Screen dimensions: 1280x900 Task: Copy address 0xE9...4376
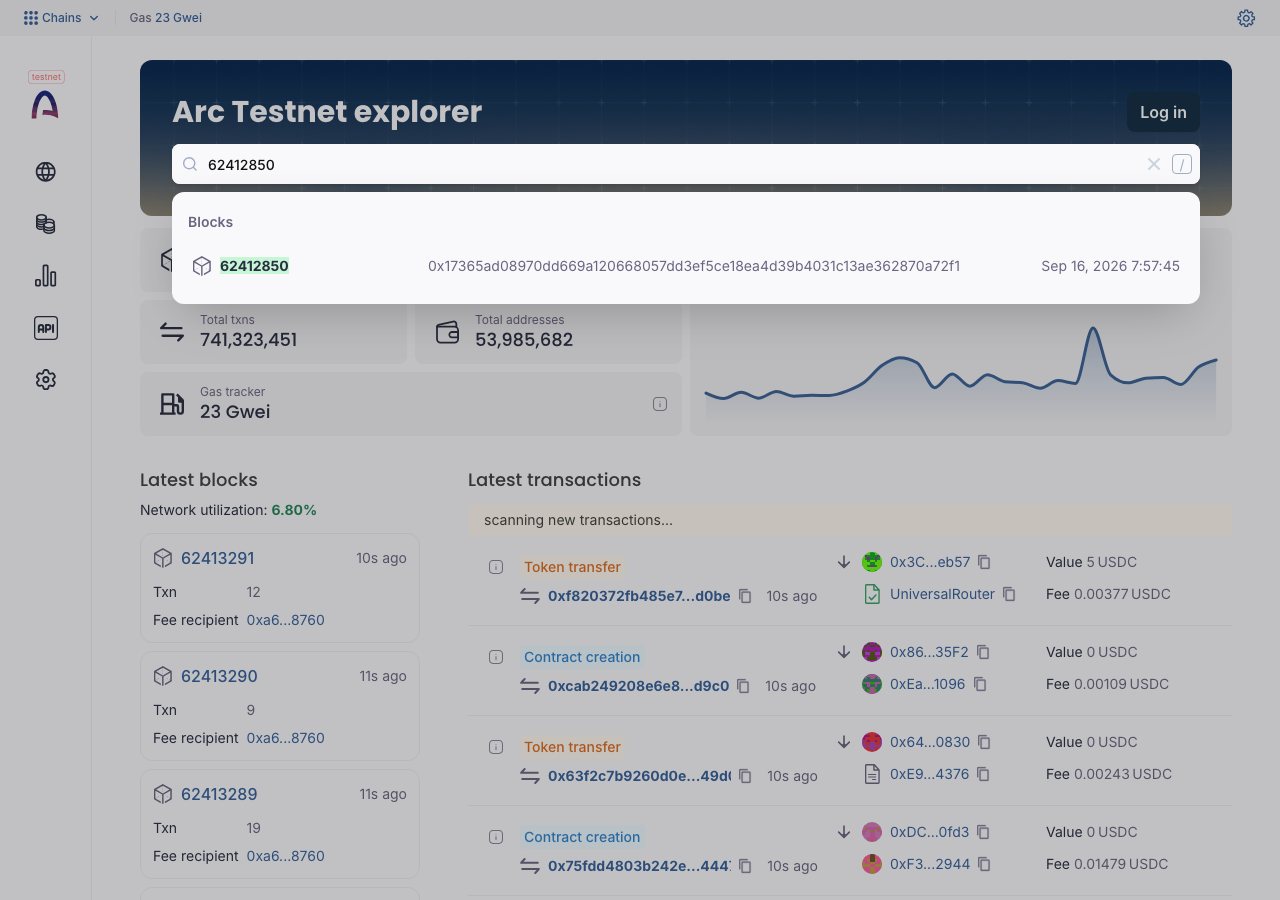point(984,774)
